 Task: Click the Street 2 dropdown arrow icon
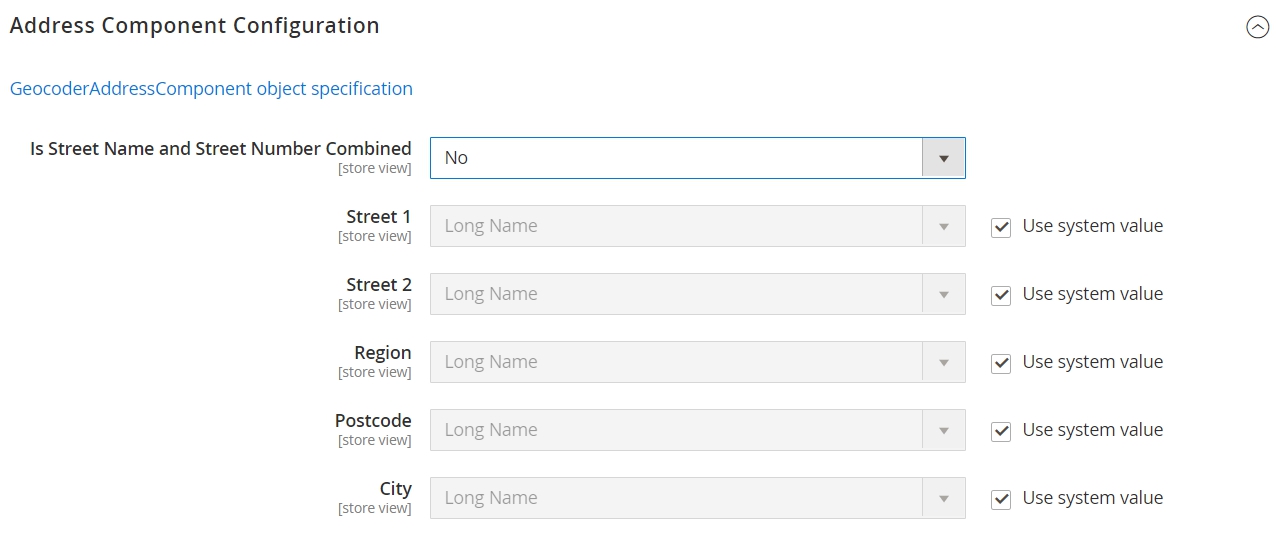point(943,294)
